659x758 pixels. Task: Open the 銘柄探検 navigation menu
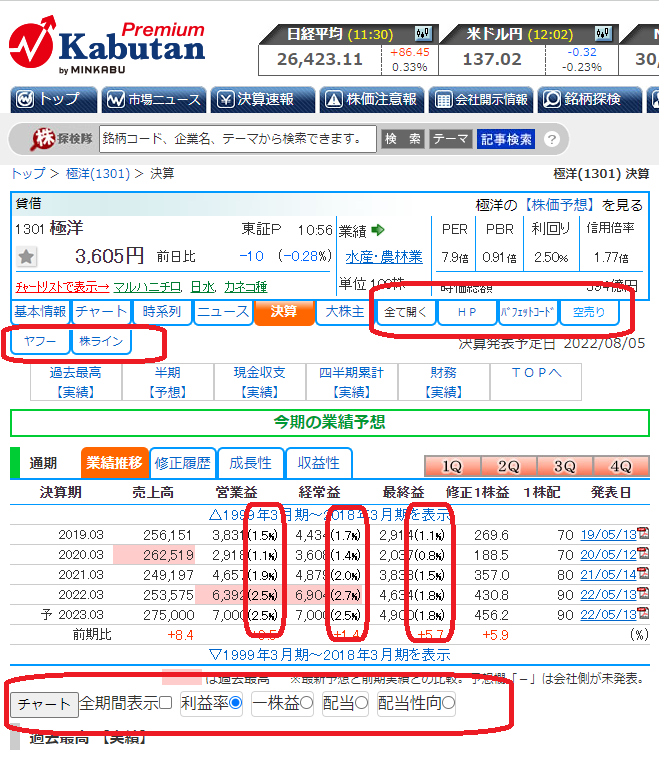click(x=590, y=100)
